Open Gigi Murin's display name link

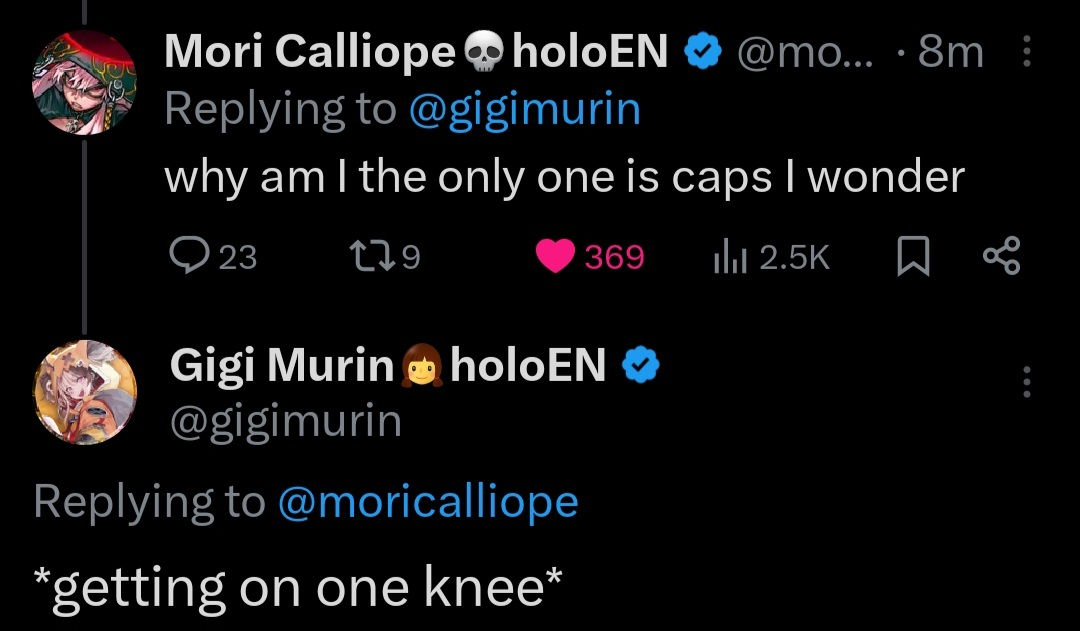pyautogui.click(x=282, y=366)
